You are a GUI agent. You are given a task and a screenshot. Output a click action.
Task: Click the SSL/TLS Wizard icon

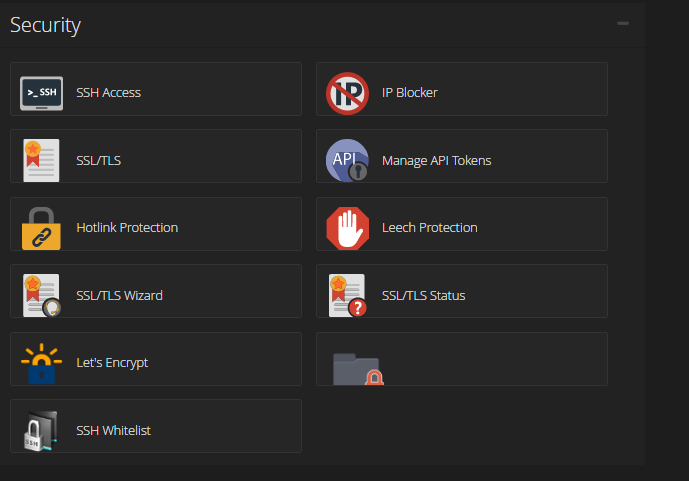(42, 295)
